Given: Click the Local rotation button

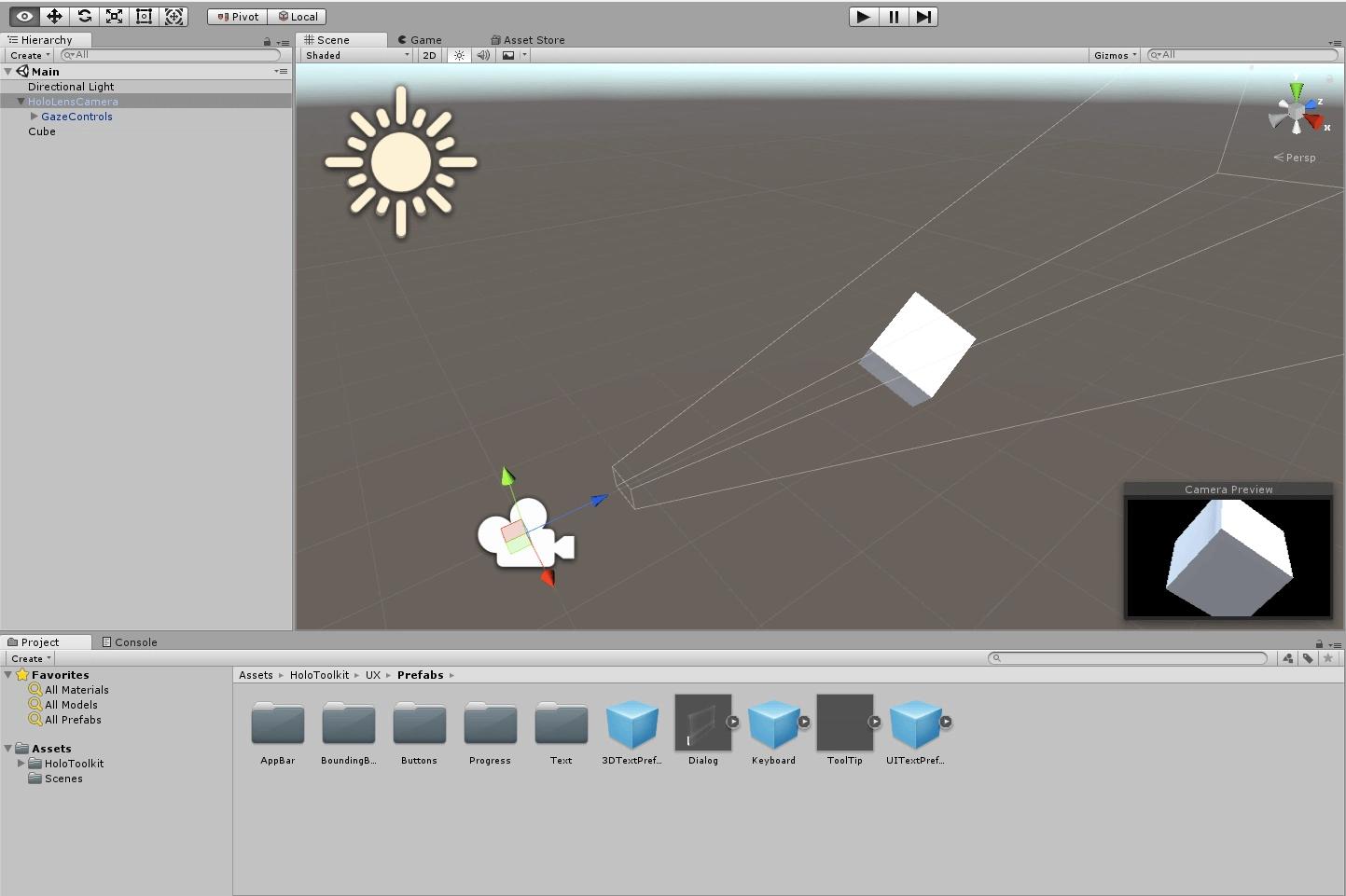Looking at the screenshot, I should click(298, 16).
